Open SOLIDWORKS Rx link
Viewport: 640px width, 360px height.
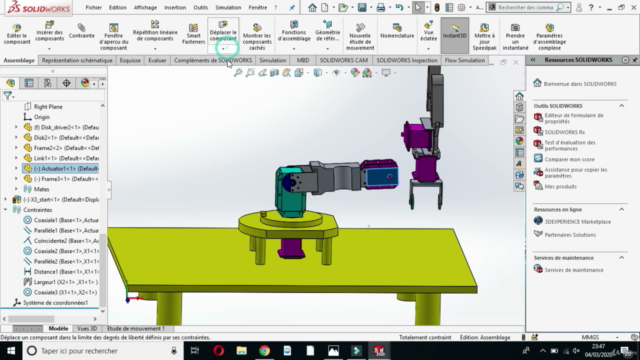(564, 132)
